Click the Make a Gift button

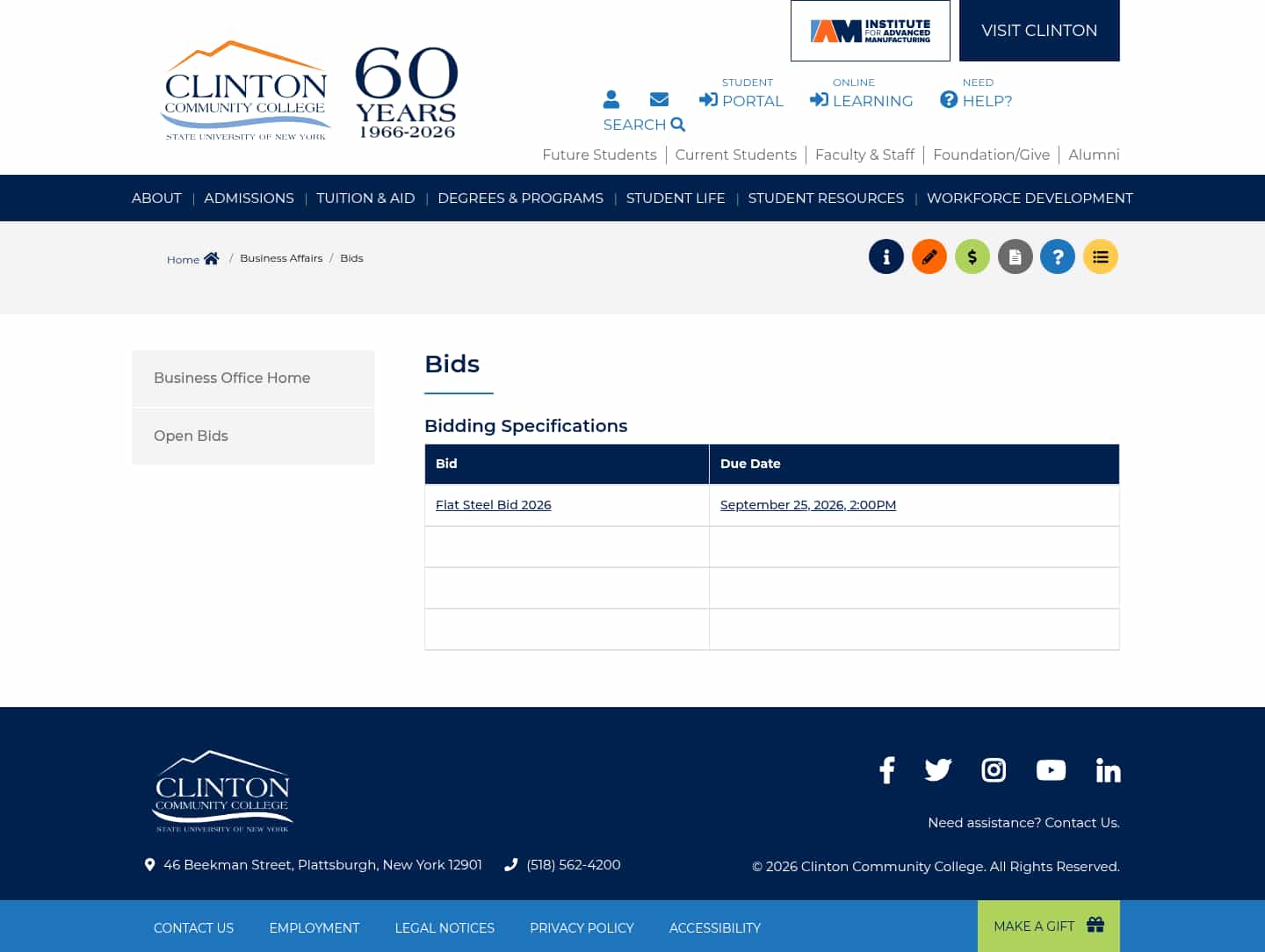(x=1049, y=926)
